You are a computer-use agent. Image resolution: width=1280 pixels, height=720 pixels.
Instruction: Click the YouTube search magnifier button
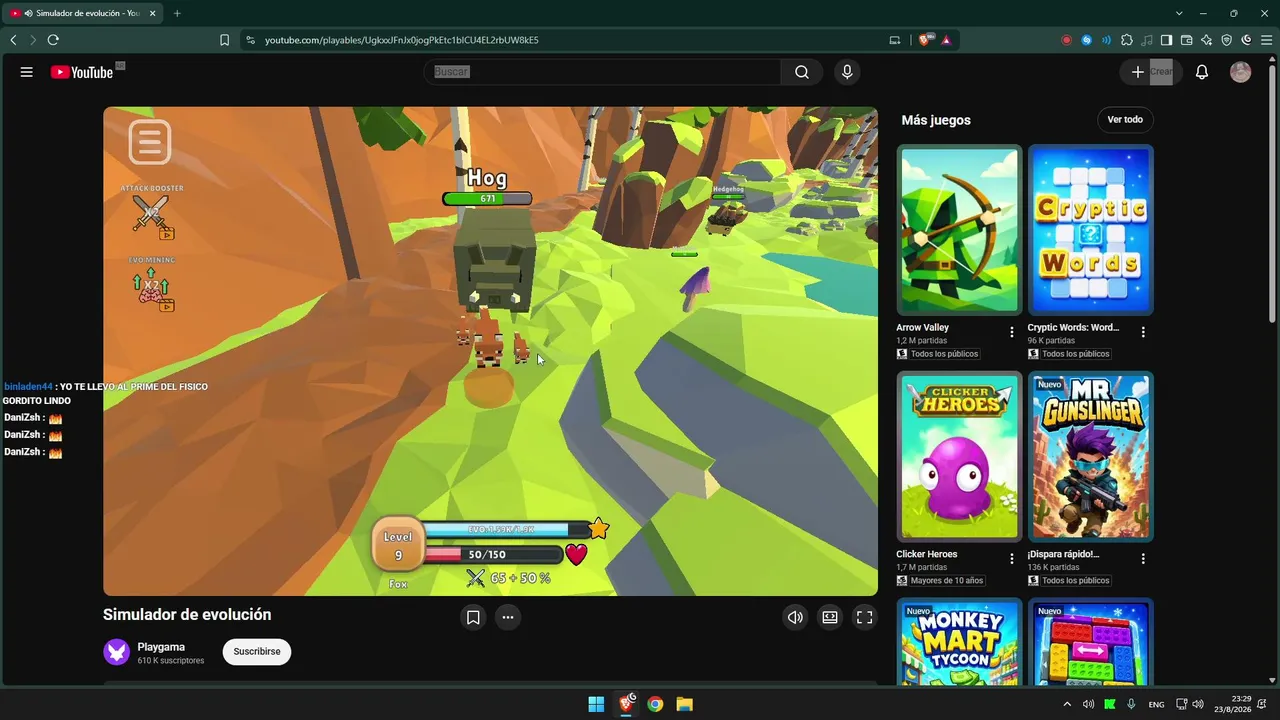point(802,72)
